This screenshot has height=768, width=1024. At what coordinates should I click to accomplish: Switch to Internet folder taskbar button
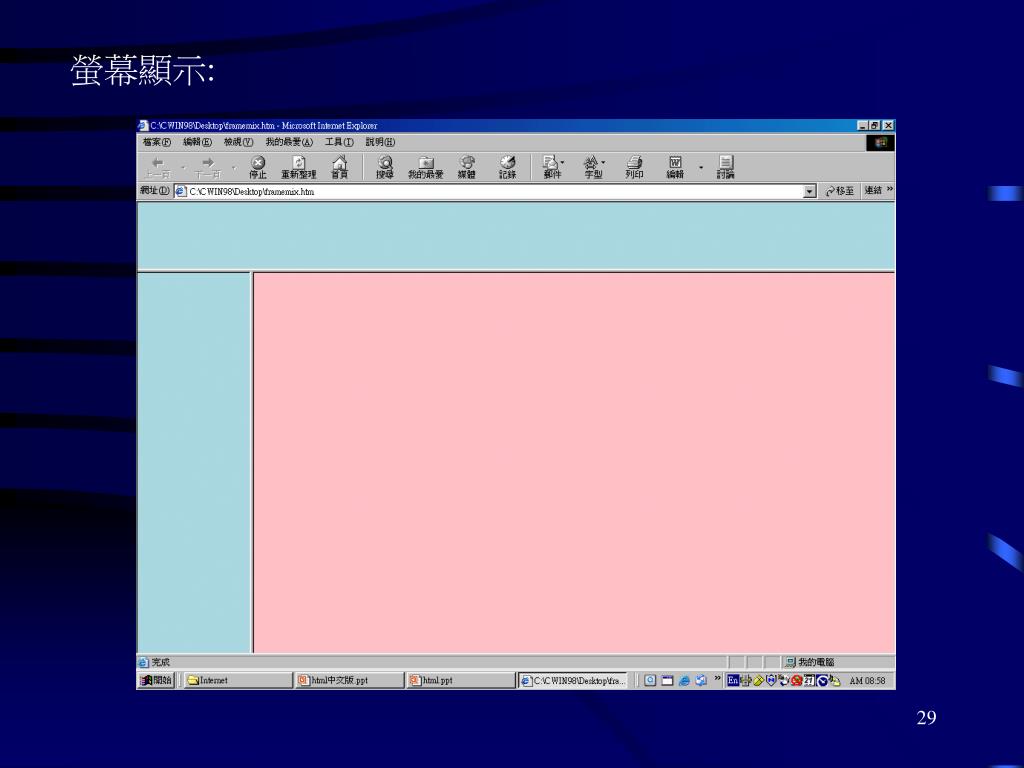(237, 680)
